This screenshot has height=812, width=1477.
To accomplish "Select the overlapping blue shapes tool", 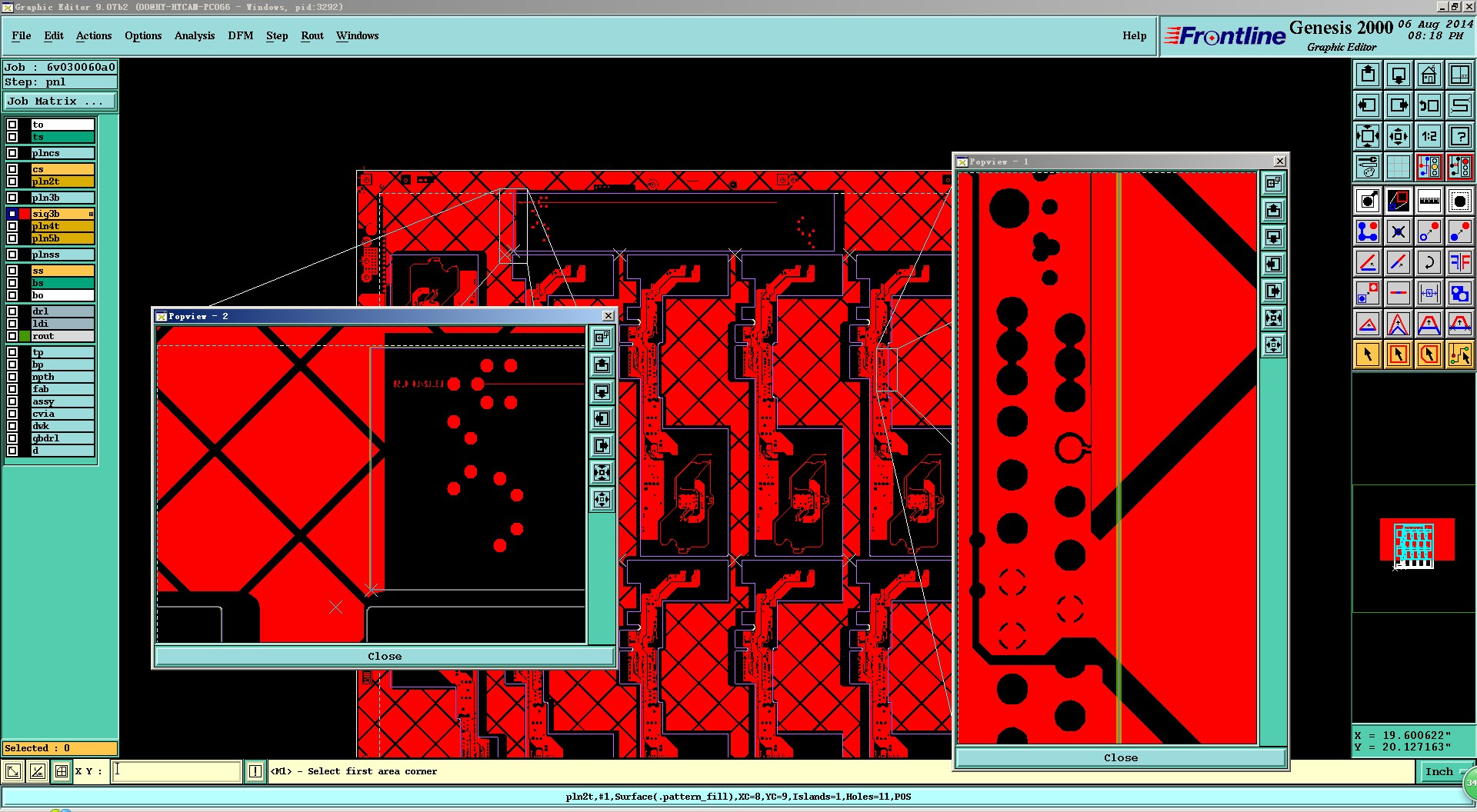I will point(1460,293).
